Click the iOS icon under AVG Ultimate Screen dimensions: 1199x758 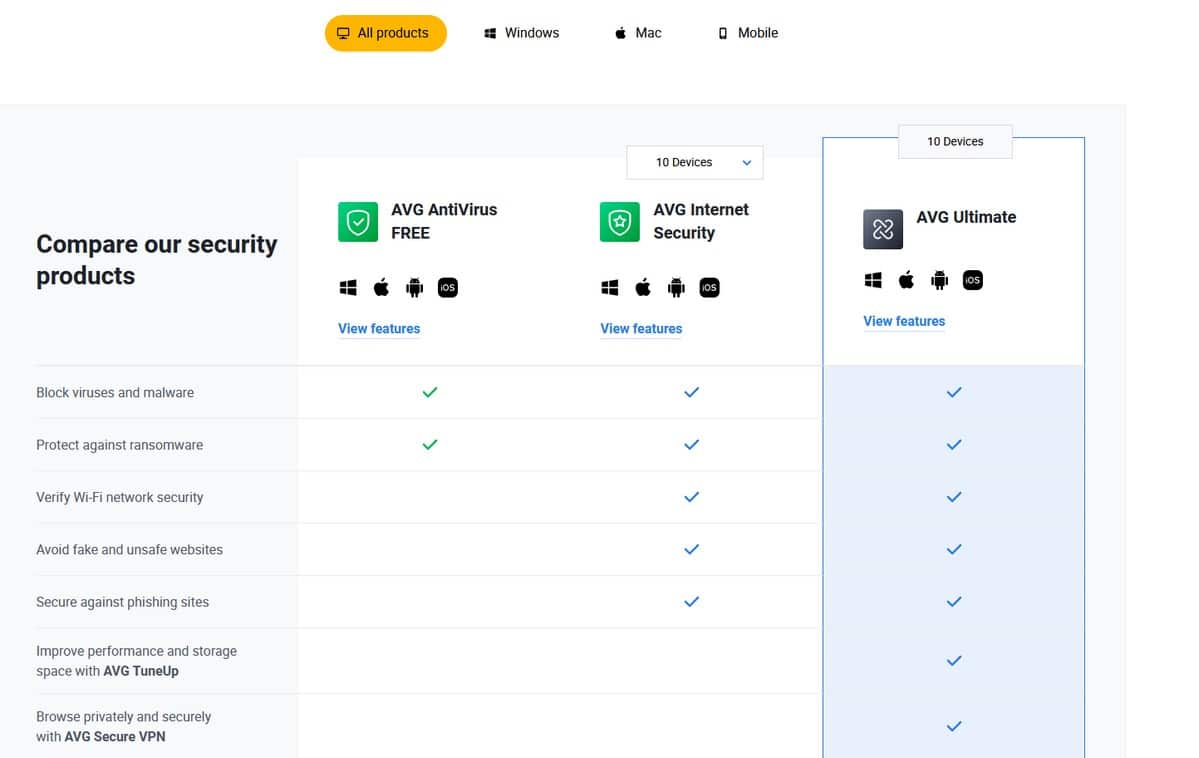[x=973, y=280]
